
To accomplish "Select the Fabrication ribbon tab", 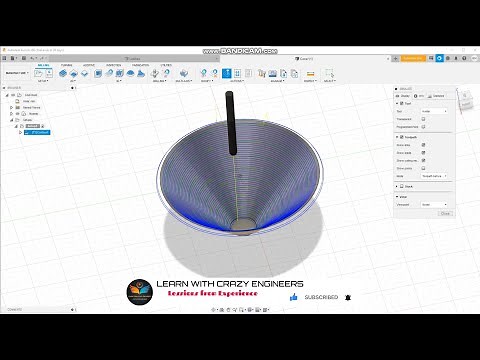I will click(x=140, y=65).
